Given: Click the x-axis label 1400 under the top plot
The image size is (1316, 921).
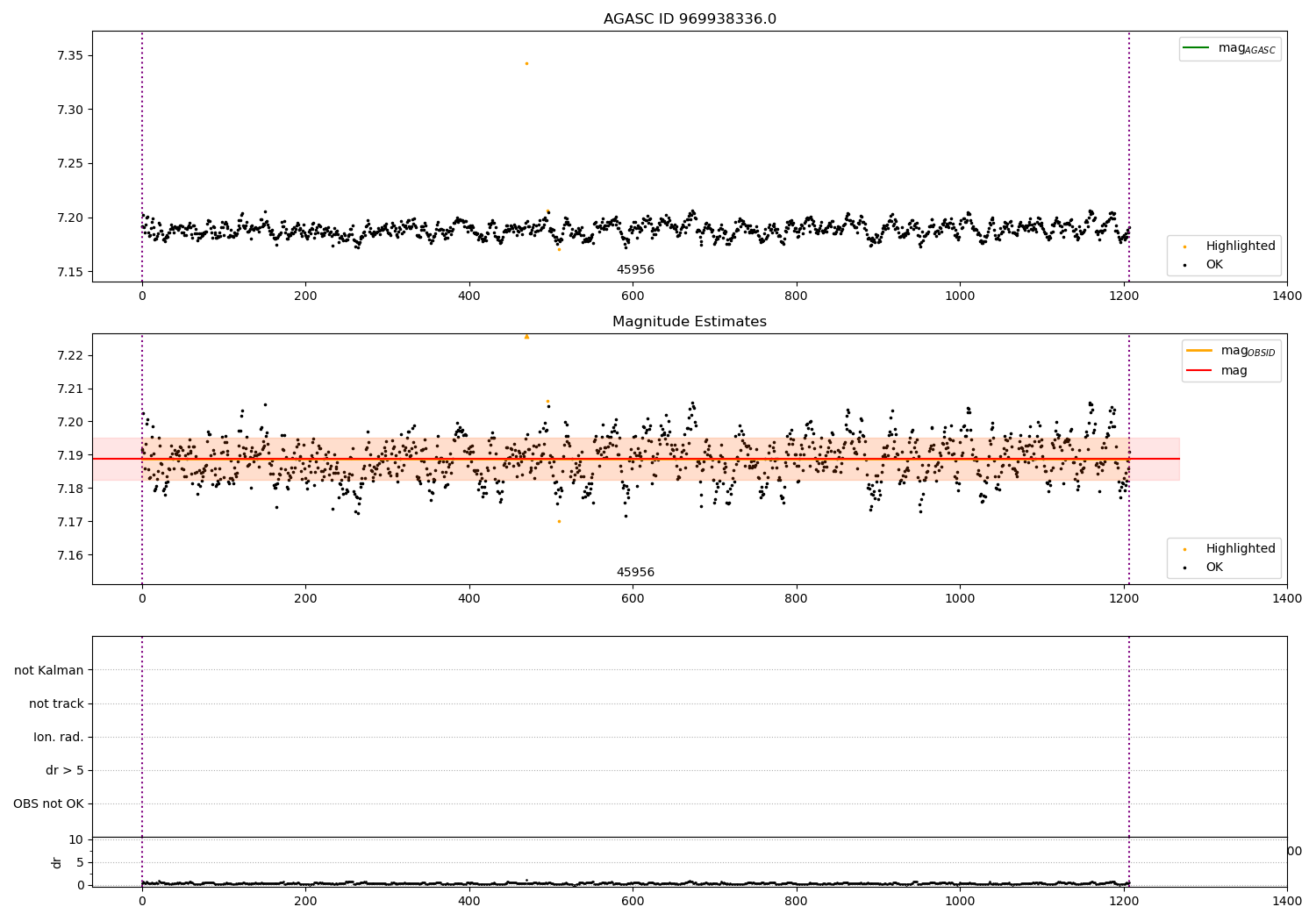Looking at the screenshot, I should (x=1287, y=296).
